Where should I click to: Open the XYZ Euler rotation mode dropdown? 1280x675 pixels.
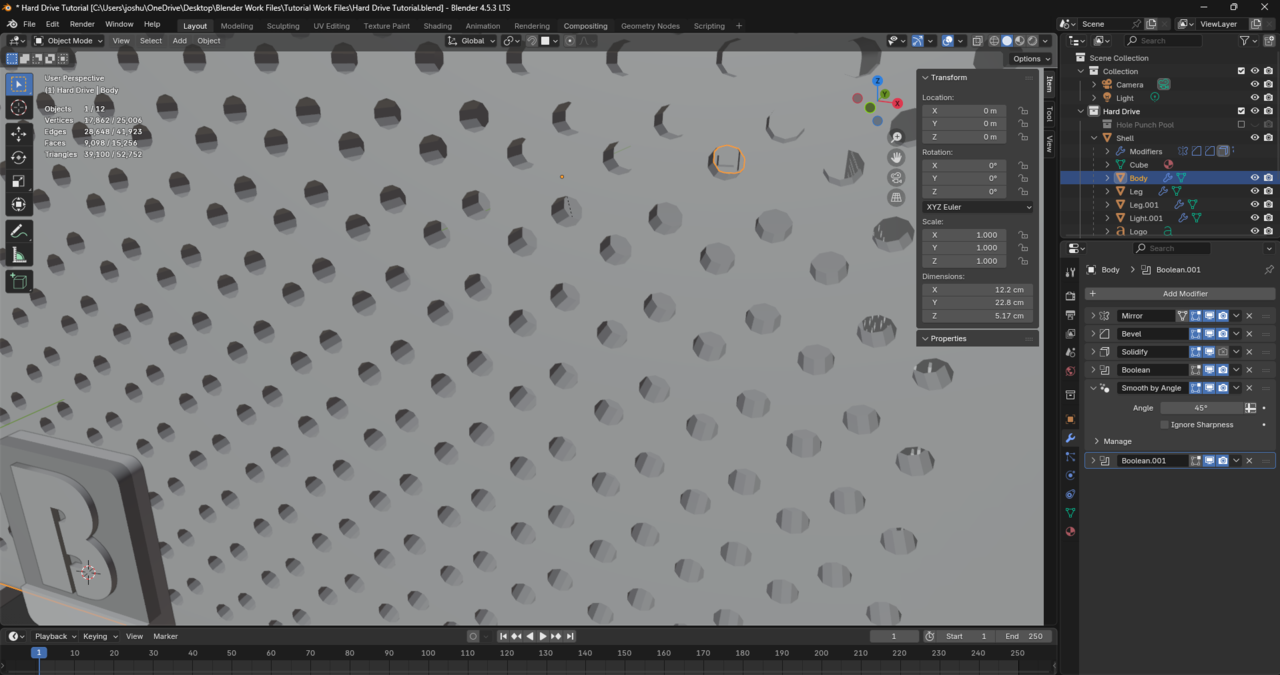(x=978, y=207)
